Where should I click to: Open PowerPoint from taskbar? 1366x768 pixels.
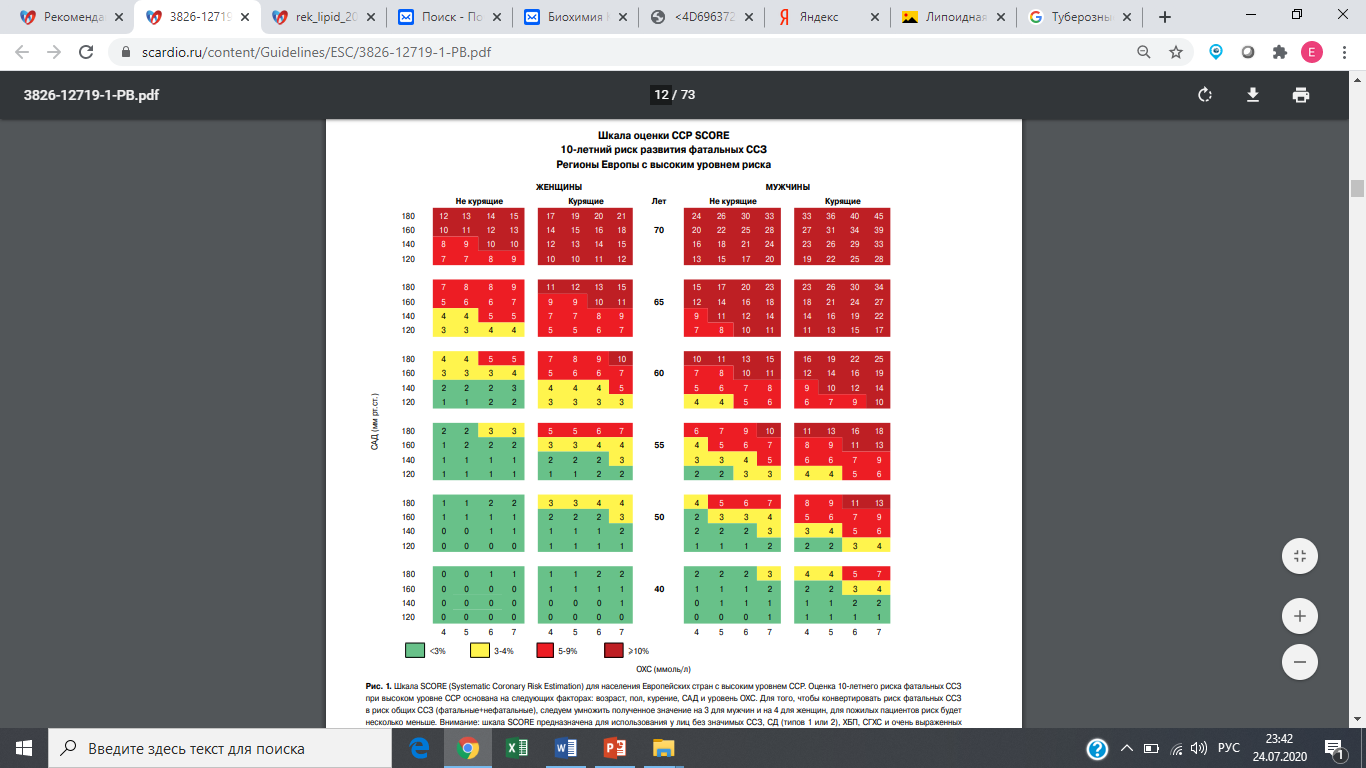(x=614, y=748)
